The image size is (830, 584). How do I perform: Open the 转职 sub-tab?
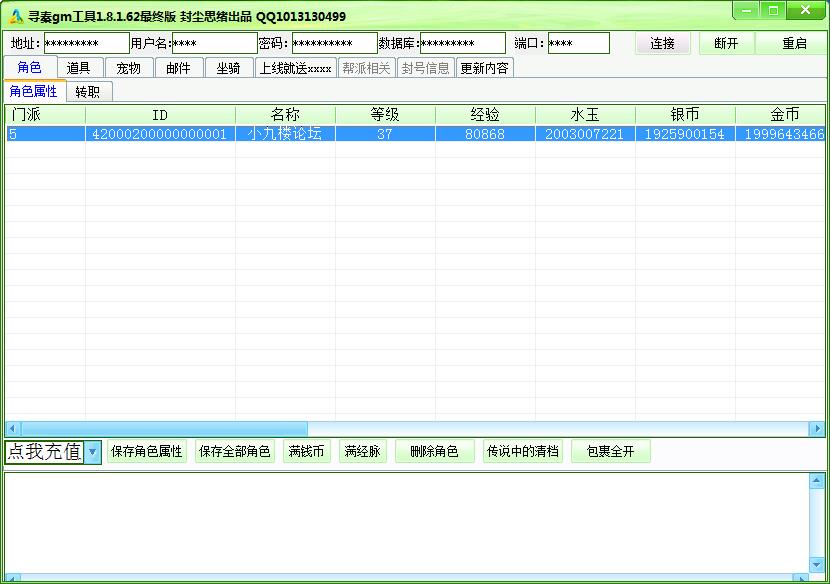coord(89,92)
